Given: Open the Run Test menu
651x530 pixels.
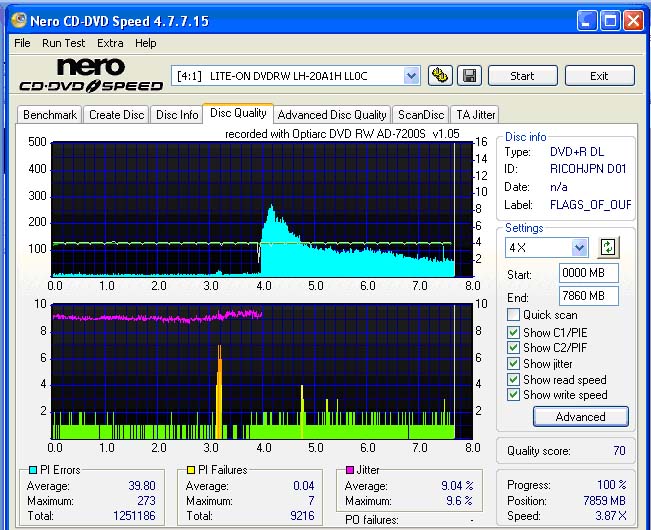Looking at the screenshot, I should [x=63, y=43].
